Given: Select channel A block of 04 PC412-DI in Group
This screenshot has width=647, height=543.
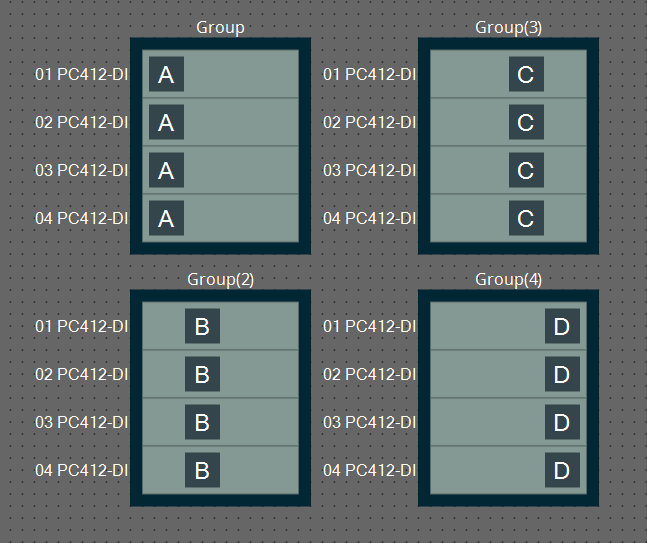Looking at the screenshot, I should pyautogui.click(x=166, y=218).
